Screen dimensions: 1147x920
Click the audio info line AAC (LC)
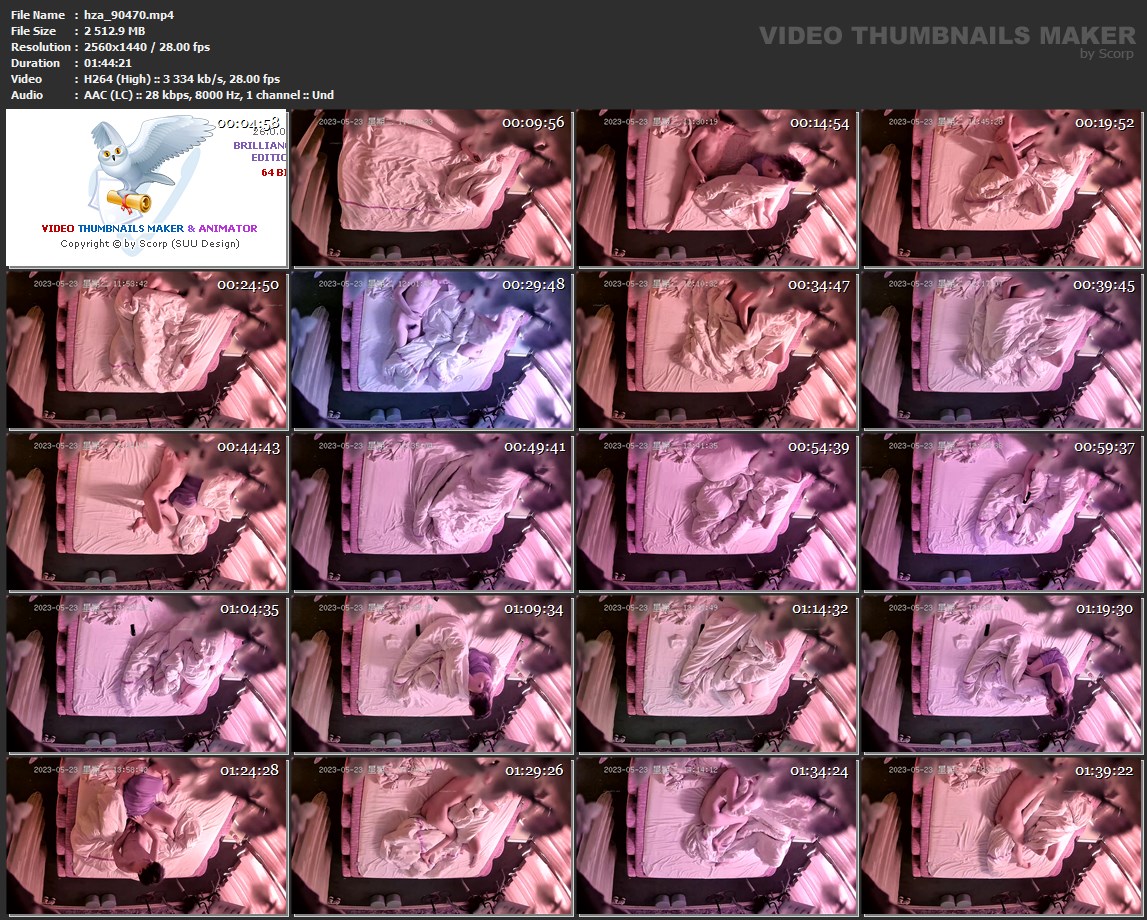pos(208,95)
